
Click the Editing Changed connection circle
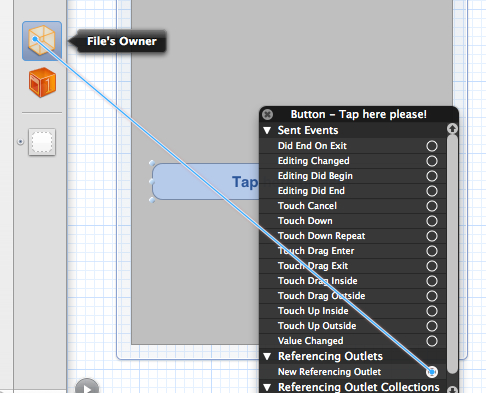pos(432,161)
